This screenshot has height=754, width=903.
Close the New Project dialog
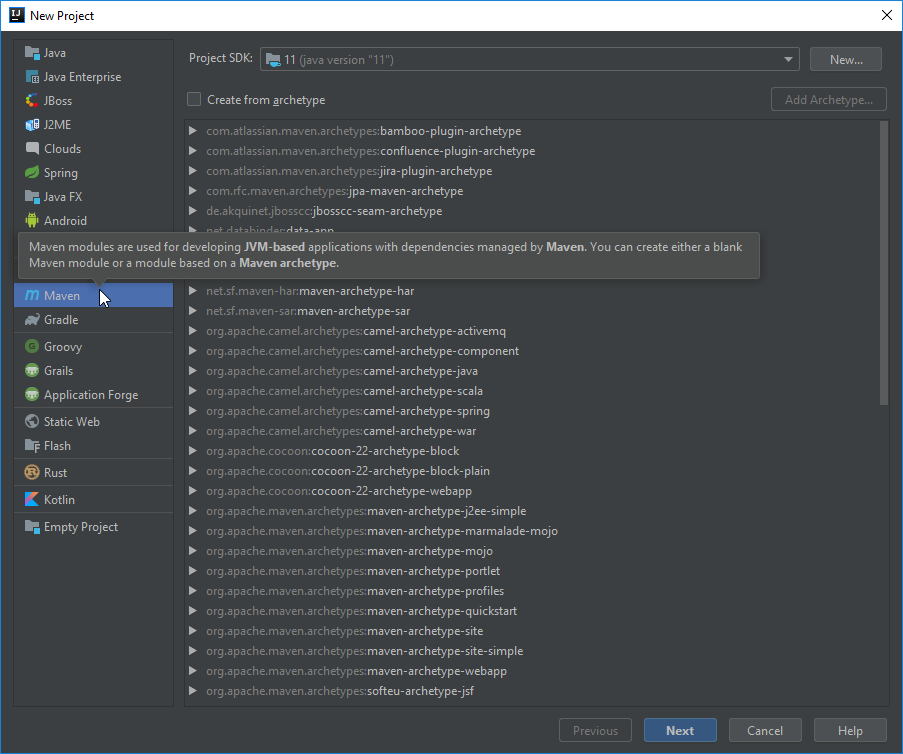[x=887, y=16]
